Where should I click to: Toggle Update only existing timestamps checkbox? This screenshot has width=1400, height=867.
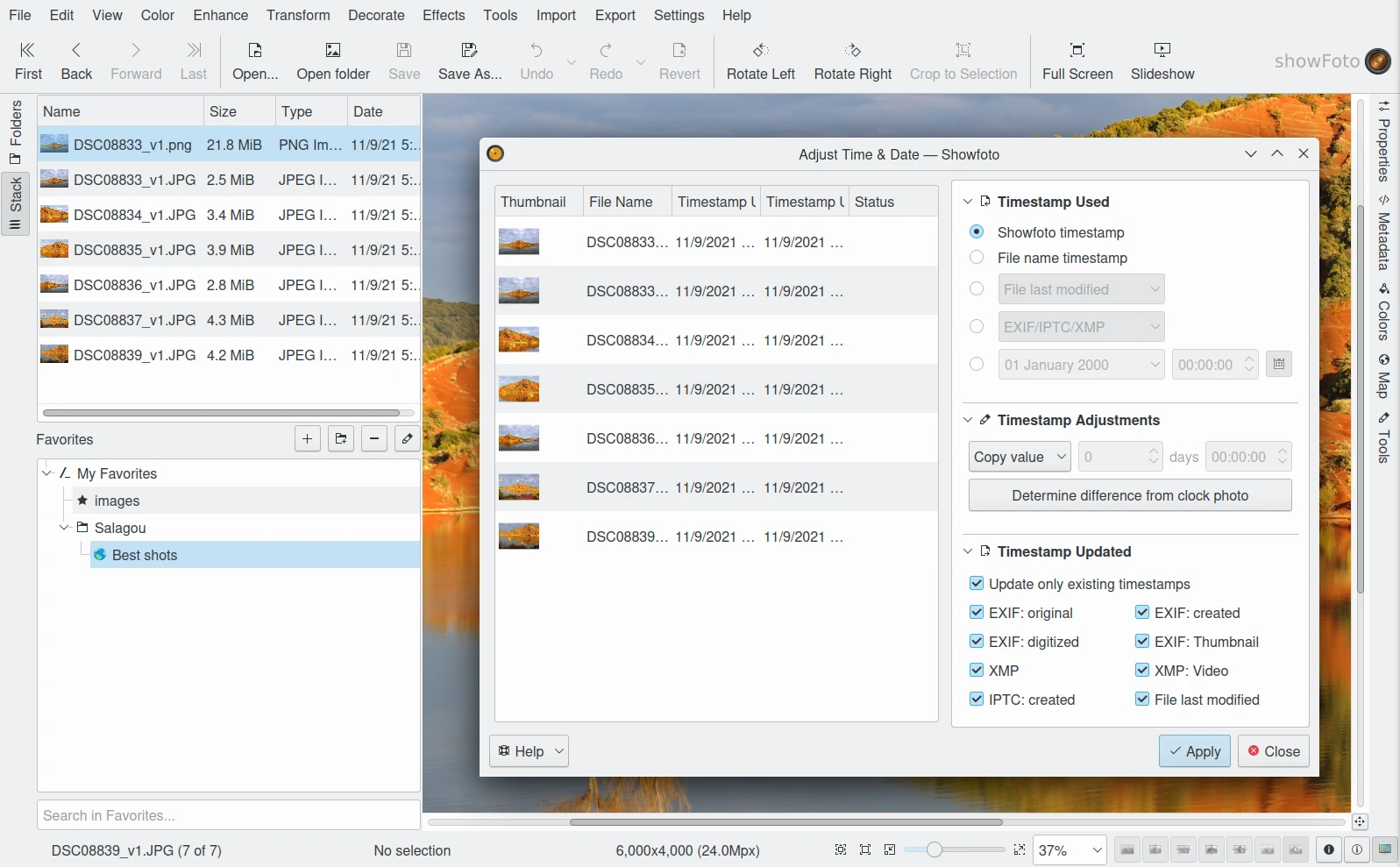pyautogui.click(x=977, y=584)
